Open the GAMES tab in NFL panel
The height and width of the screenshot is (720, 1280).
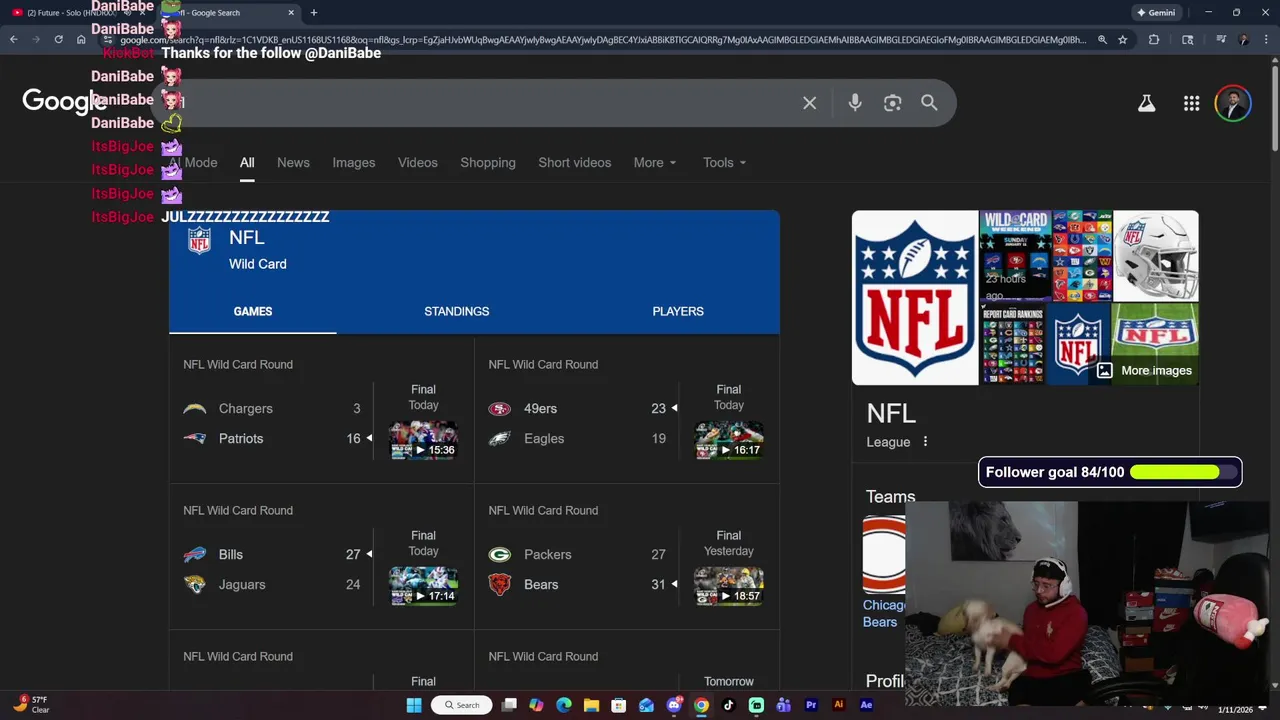(253, 311)
